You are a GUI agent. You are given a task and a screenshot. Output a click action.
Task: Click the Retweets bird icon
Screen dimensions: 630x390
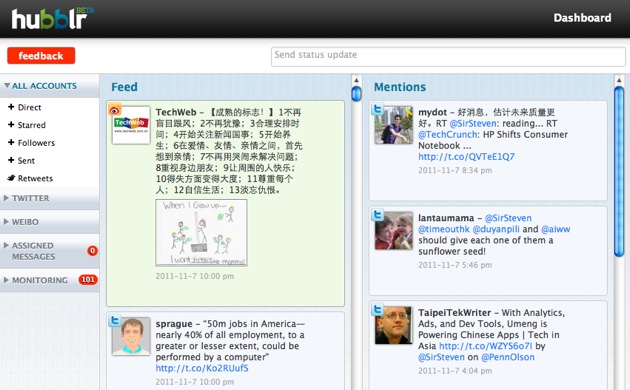(x=11, y=178)
